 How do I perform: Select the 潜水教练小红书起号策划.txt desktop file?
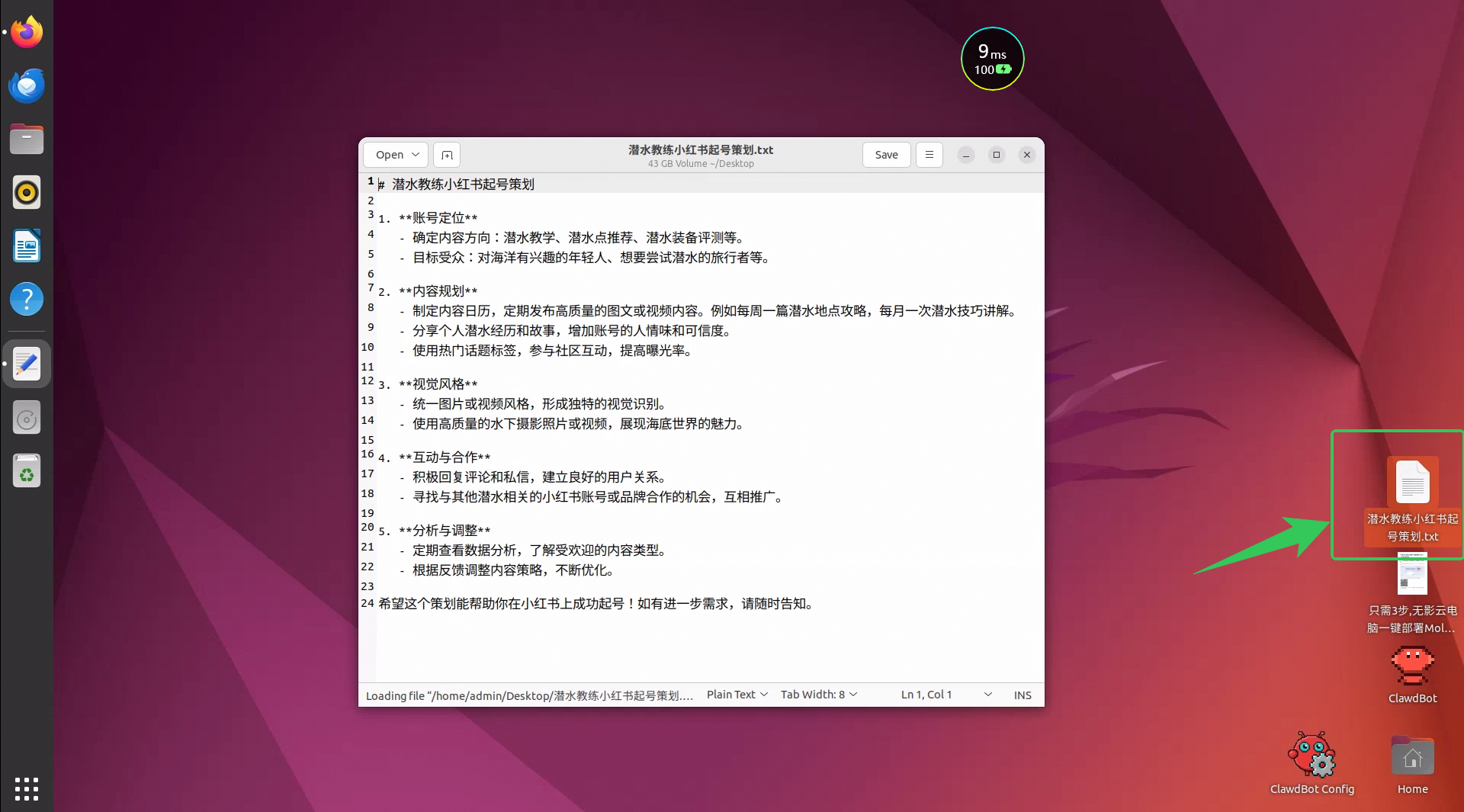click(1412, 501)
